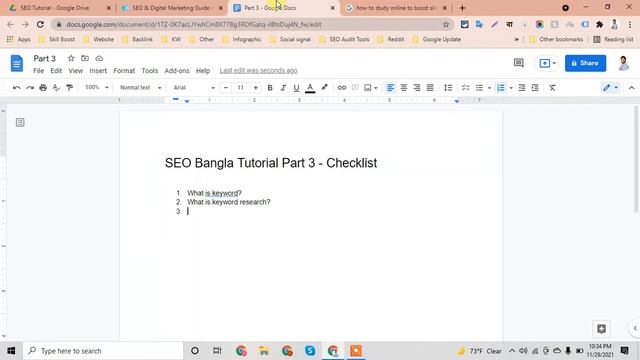Viewport: 640px width, 360px height.
Task: Open the text color picker
Action: coord(310,87)
